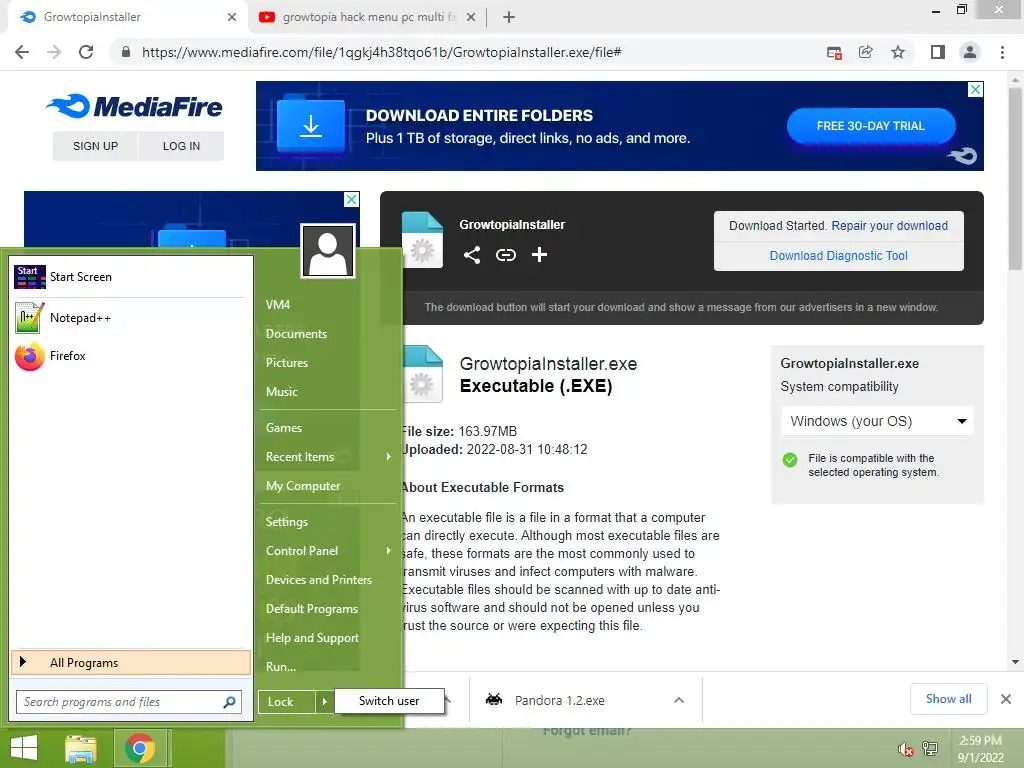The width and height of the screenshot is (1024, 768).
Task: Open Games from Start menu
Action: pyautogui.click(x=283, y=428)
